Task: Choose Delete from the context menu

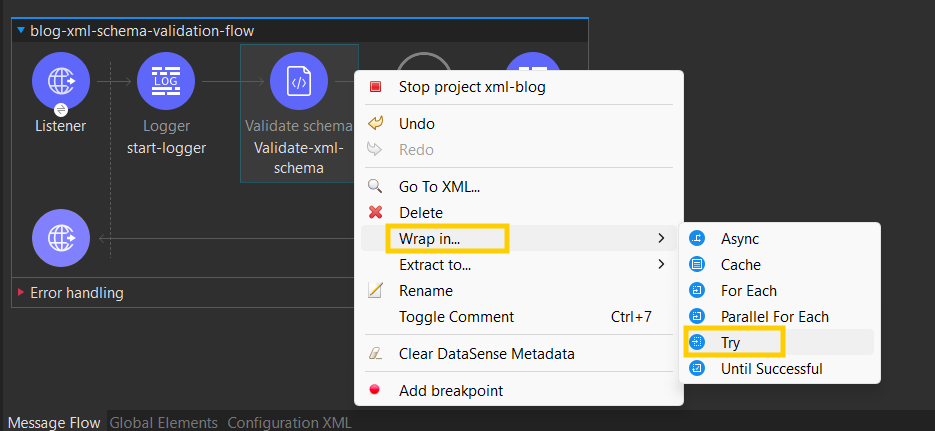Action: click(x=420, y=213)
